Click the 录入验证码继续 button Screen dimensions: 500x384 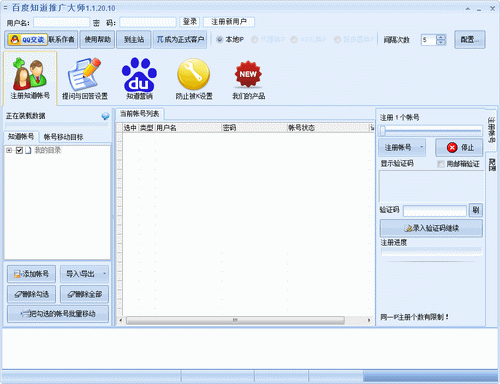click(431, 228)
